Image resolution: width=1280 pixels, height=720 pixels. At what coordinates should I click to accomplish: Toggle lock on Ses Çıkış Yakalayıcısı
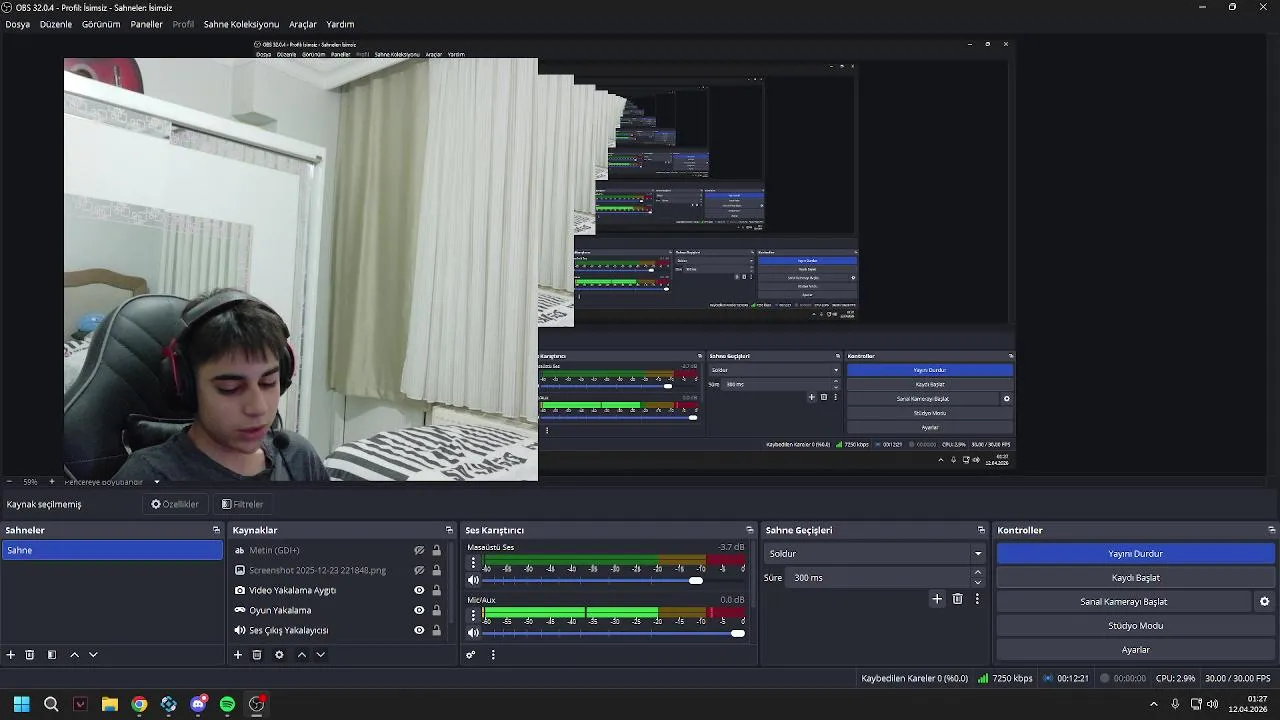coord(437,630)
